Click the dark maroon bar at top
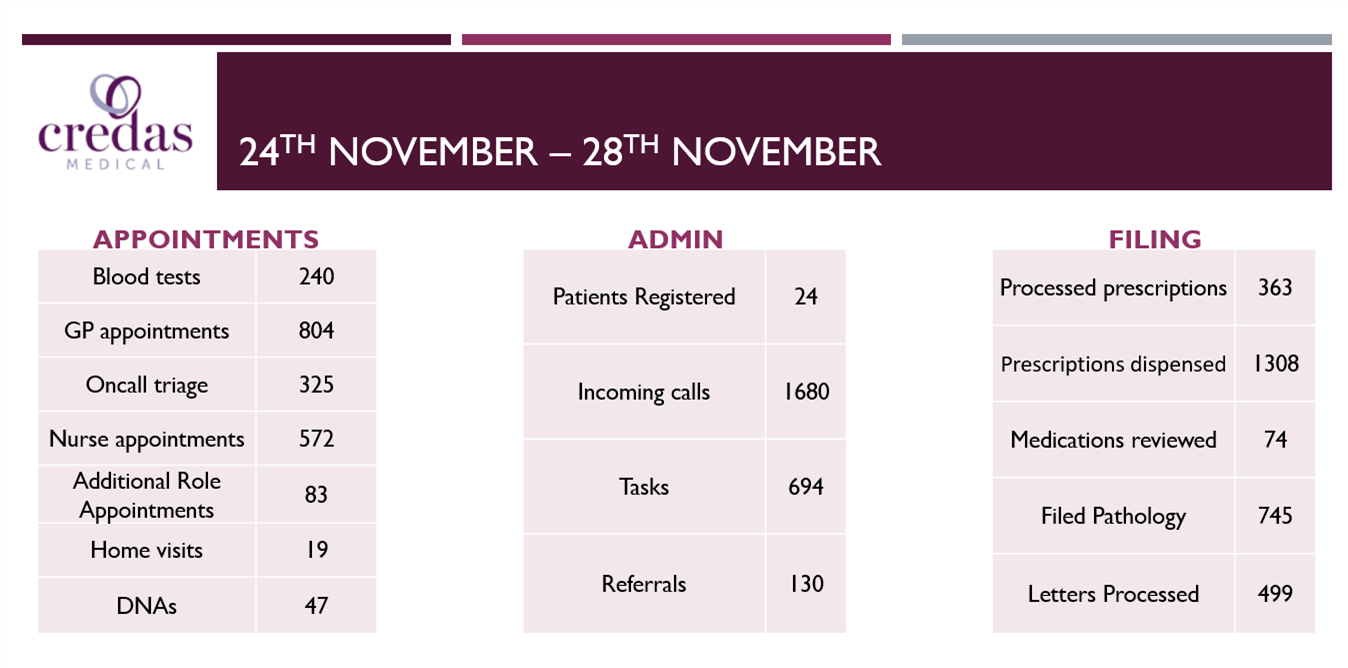 click(x=236, y=40)
